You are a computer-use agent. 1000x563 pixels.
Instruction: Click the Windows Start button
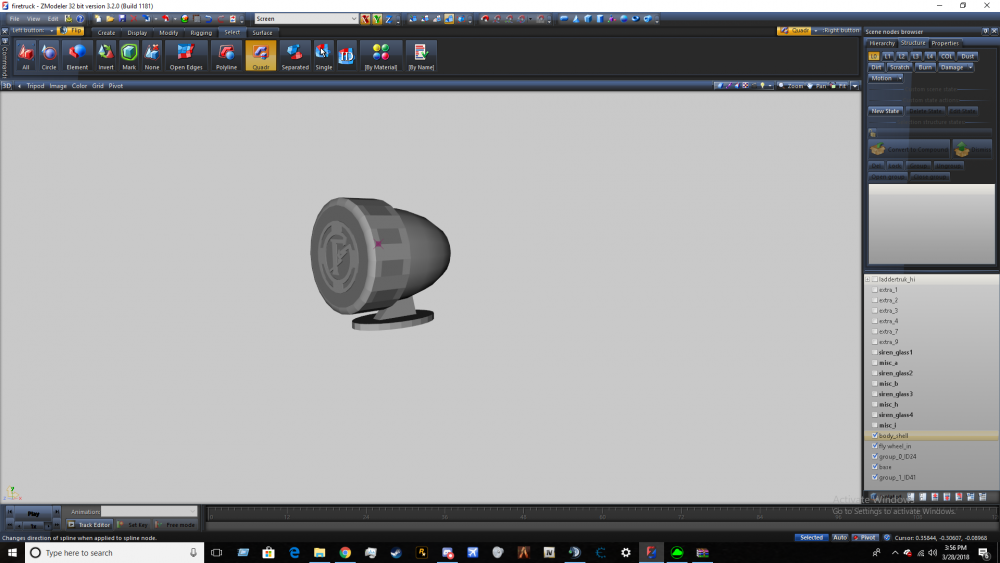12,553
